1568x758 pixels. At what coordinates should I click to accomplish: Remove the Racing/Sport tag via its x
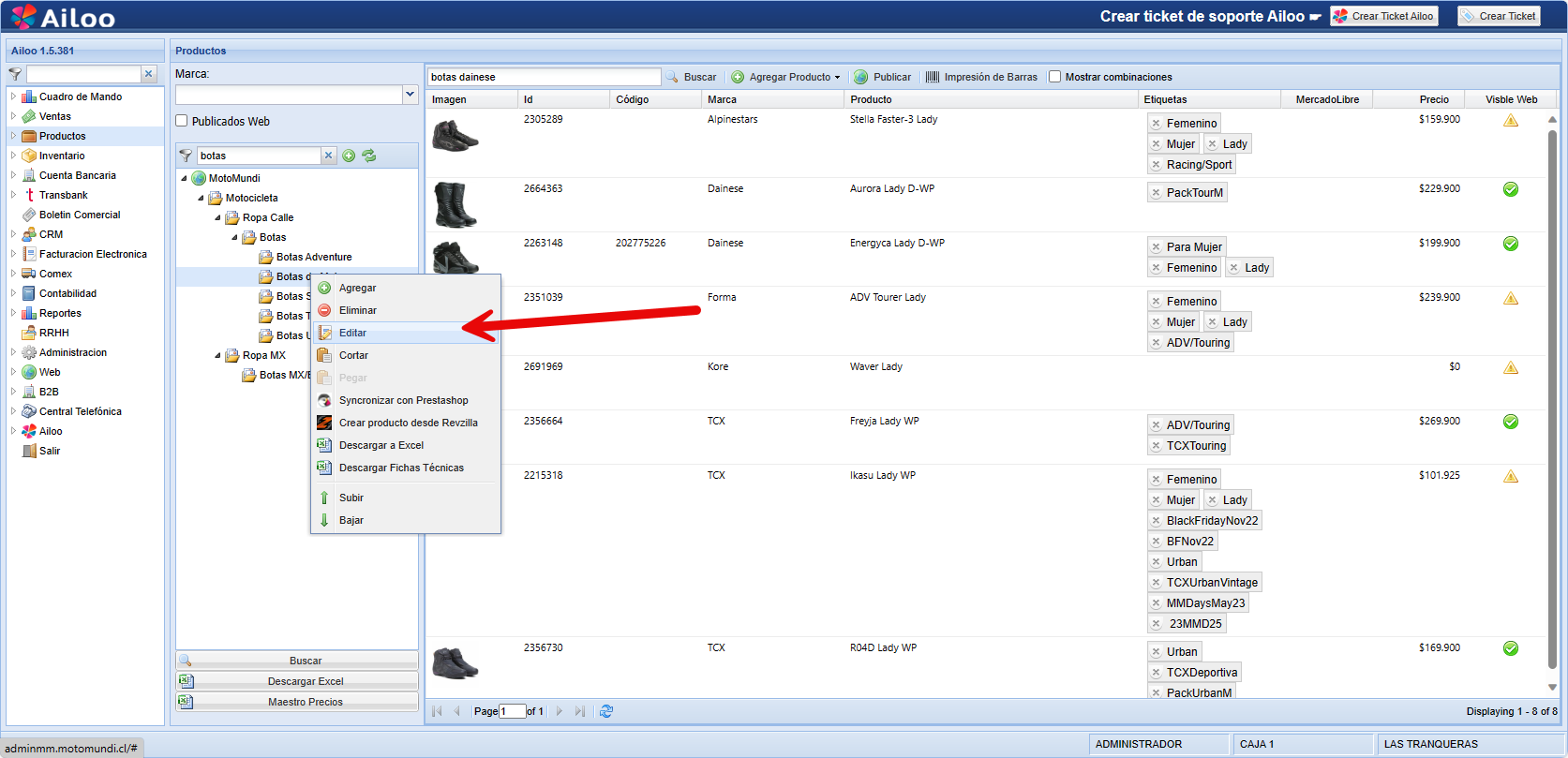[1157, 165]
